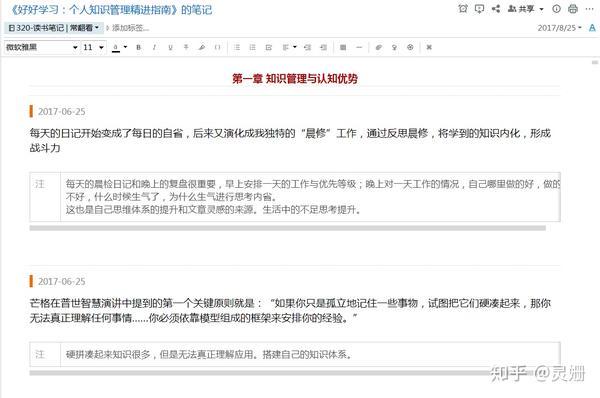Toggle underline formatting
Viewport: 600px width, 398px height.
[170, 47]
